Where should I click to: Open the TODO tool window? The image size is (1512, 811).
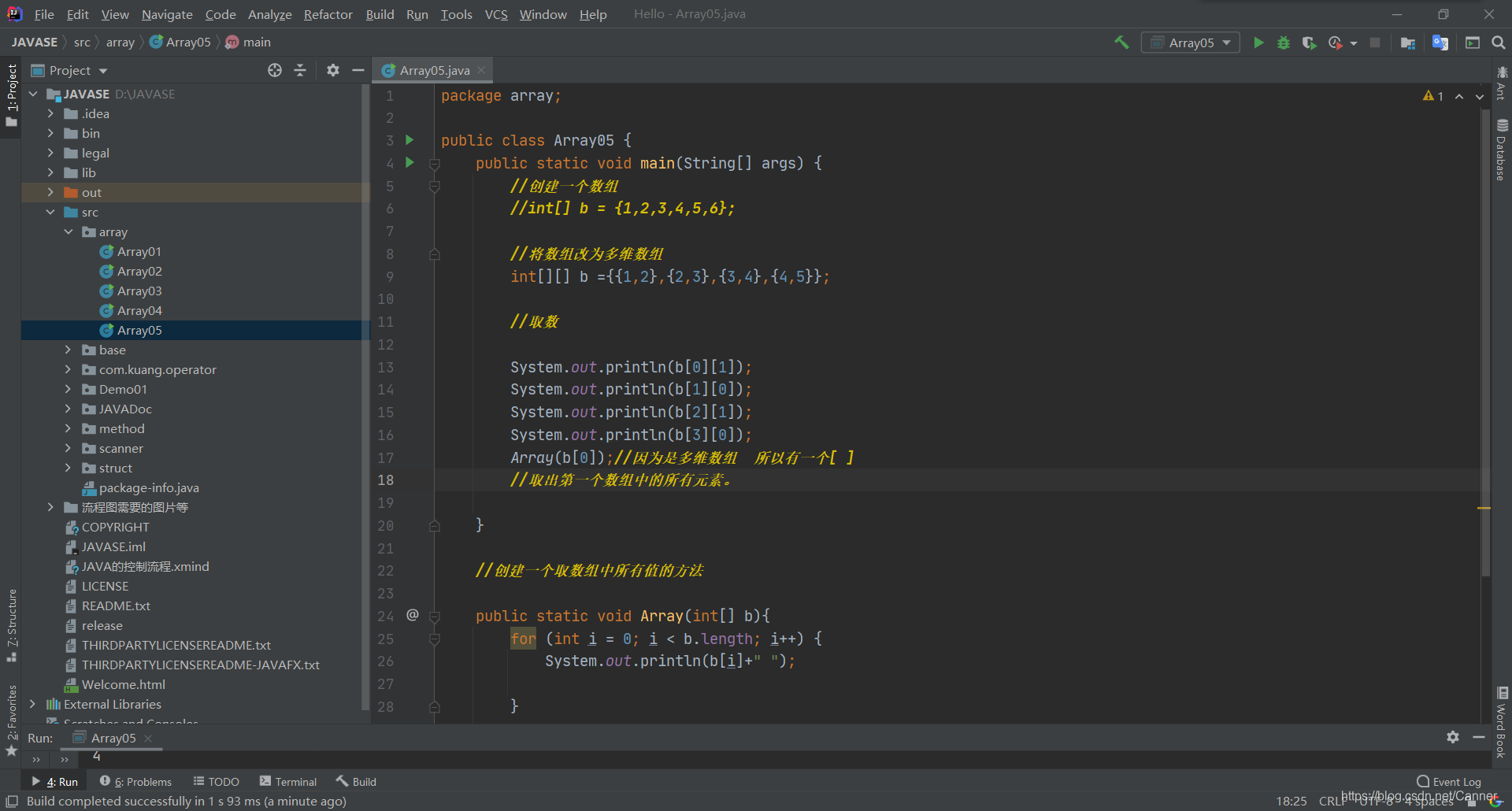[217, 781]
